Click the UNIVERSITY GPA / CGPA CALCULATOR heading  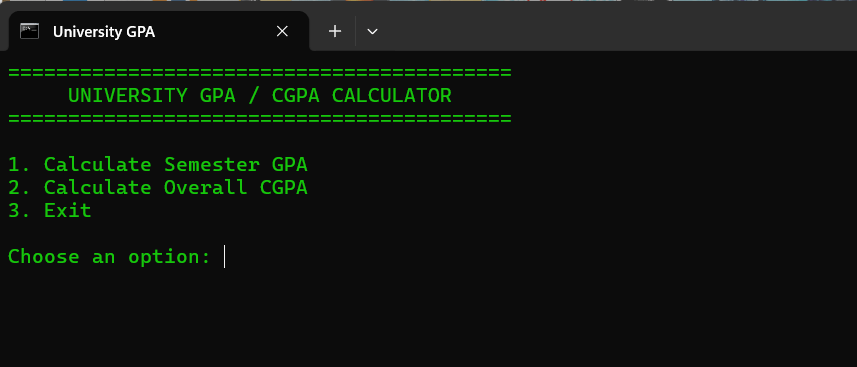tap(260, 96)
